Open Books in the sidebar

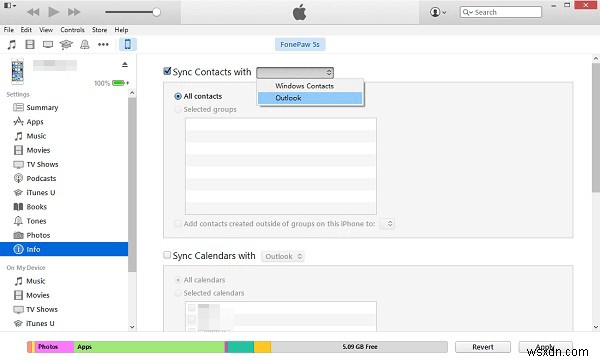tap(36, 207)
